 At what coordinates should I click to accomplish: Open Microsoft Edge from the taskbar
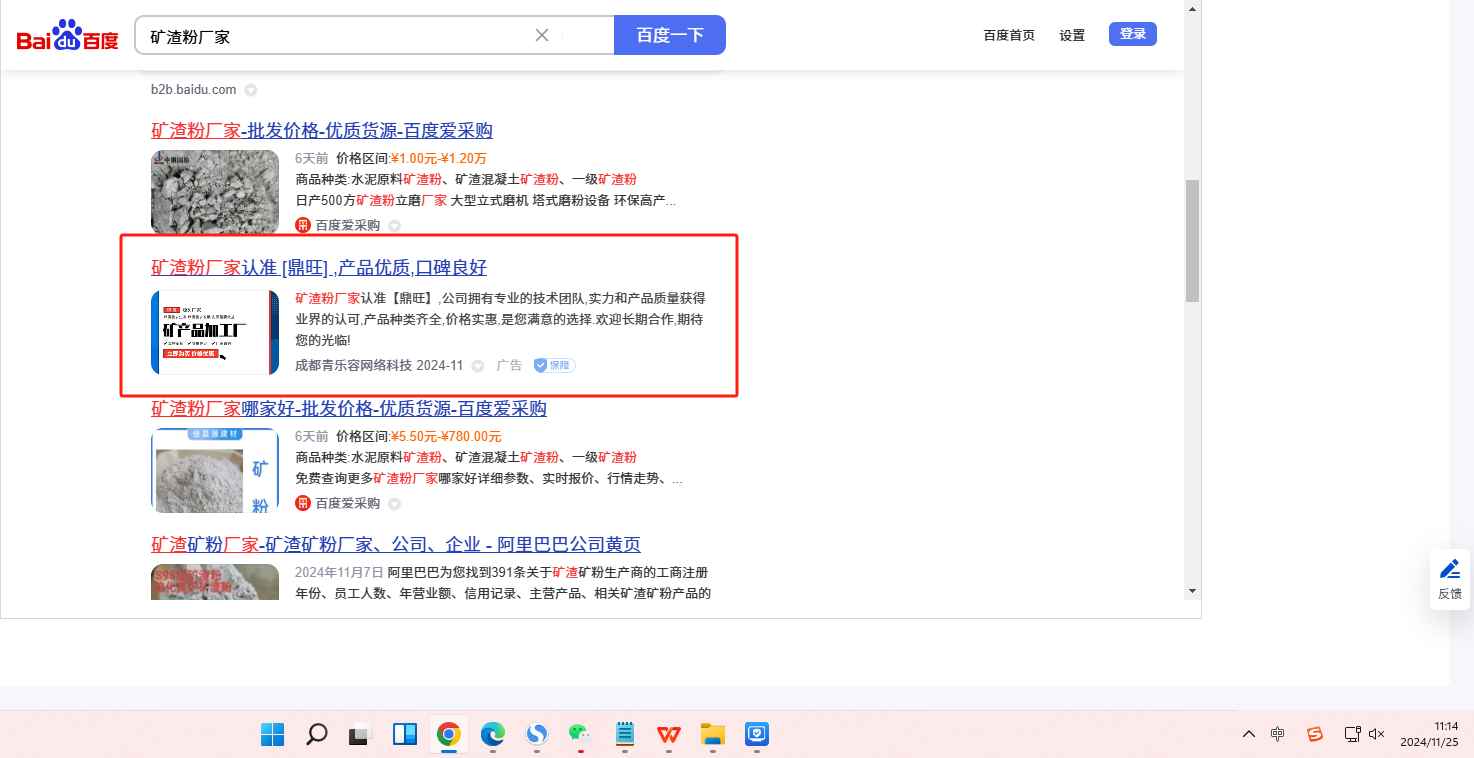pyautogui.click(x=492, y=735)
